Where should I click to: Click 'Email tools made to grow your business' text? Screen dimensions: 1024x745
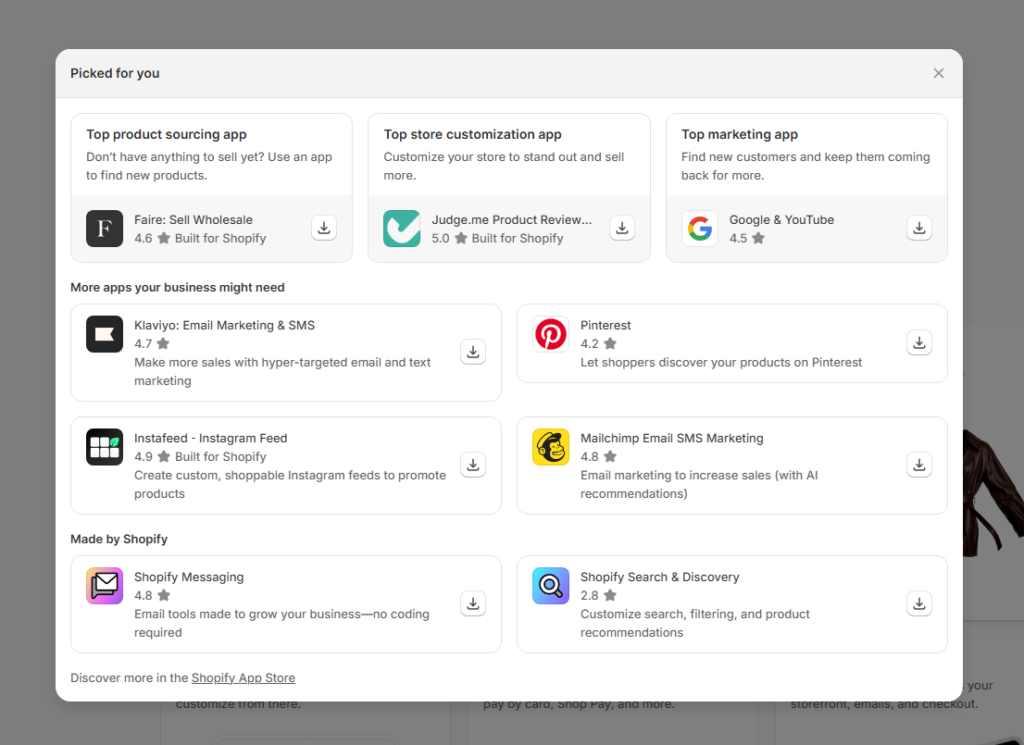281,624
